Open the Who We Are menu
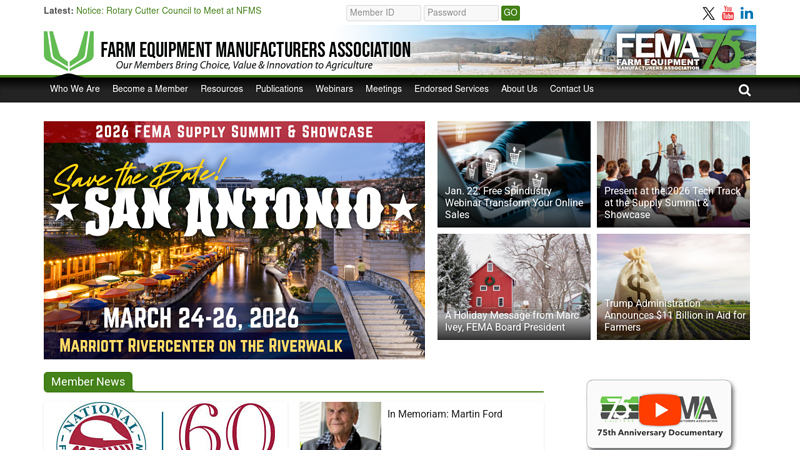The height and width of the screenshot is (450, 800). pos(75,89)
